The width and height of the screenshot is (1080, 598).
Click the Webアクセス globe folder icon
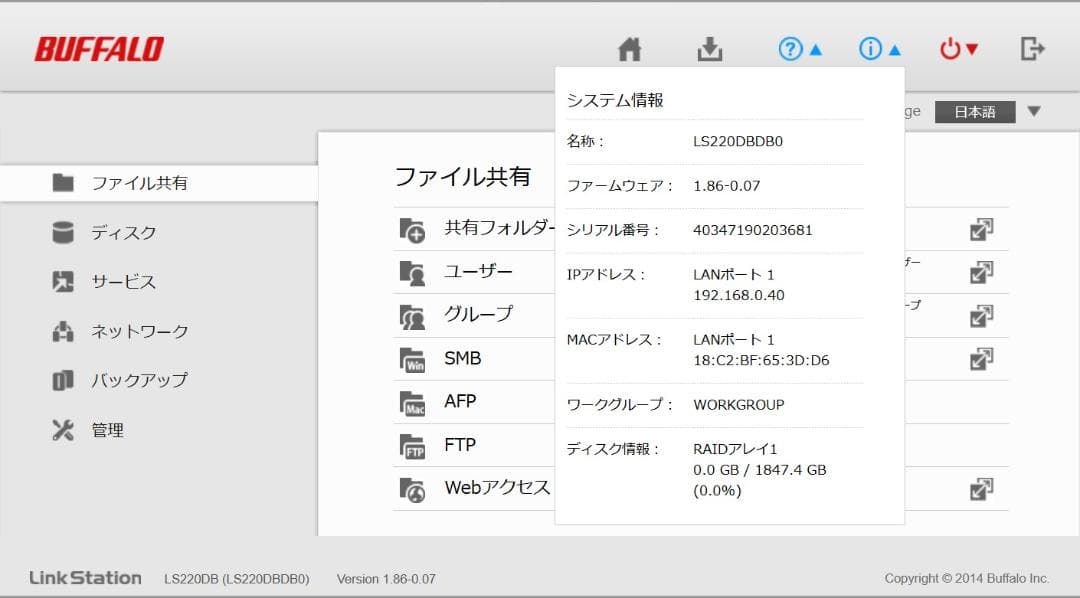pyautogui.click(x=413, y=490)
